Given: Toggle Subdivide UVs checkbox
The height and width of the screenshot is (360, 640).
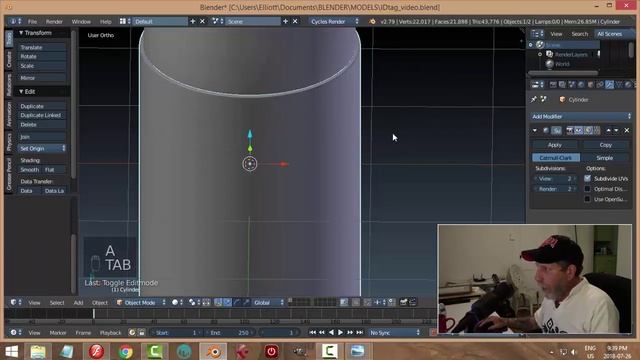Looking at the screenshot, I should pyautogui.click(x=587, y=178).
